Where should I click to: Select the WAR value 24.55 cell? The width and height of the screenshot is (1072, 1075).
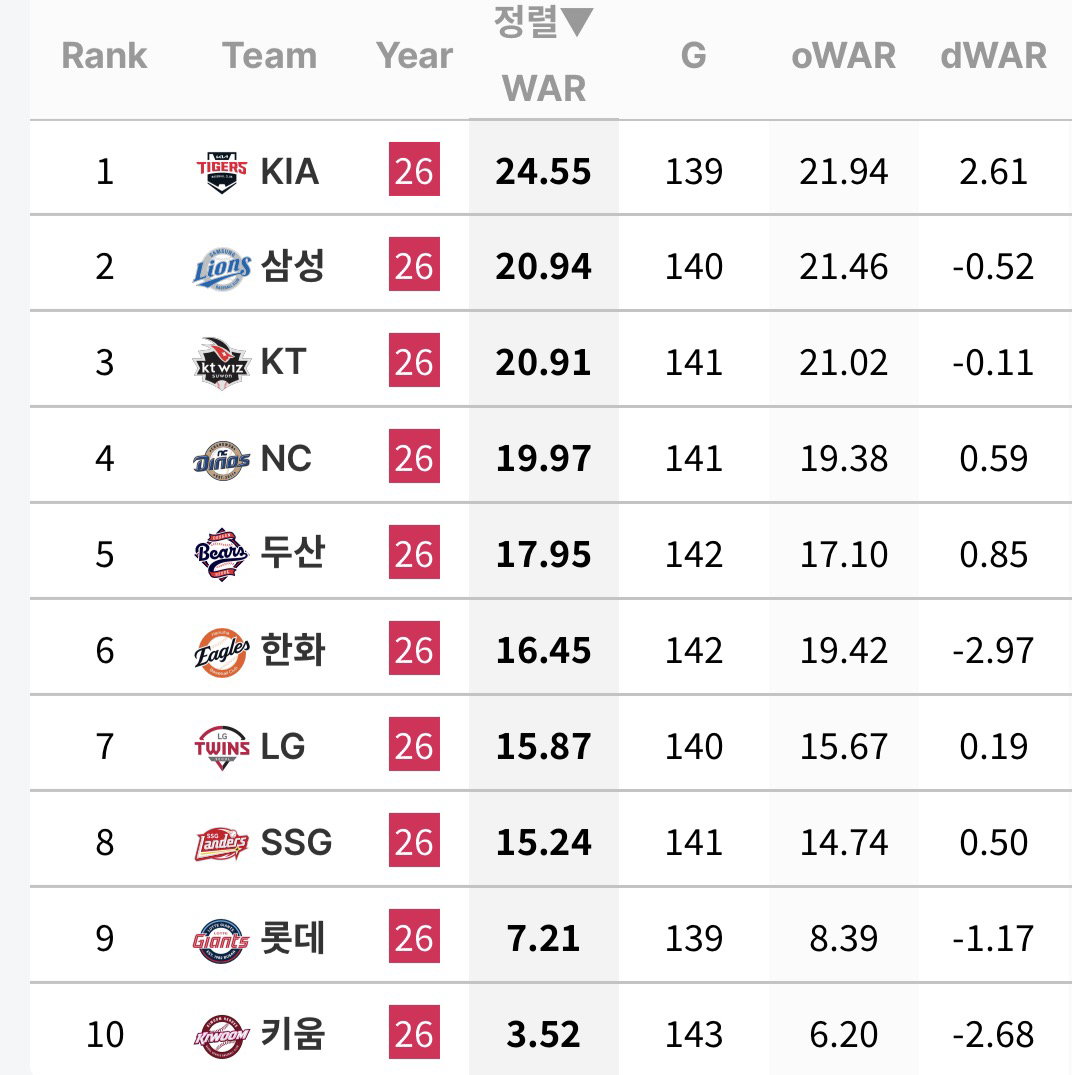544,171
